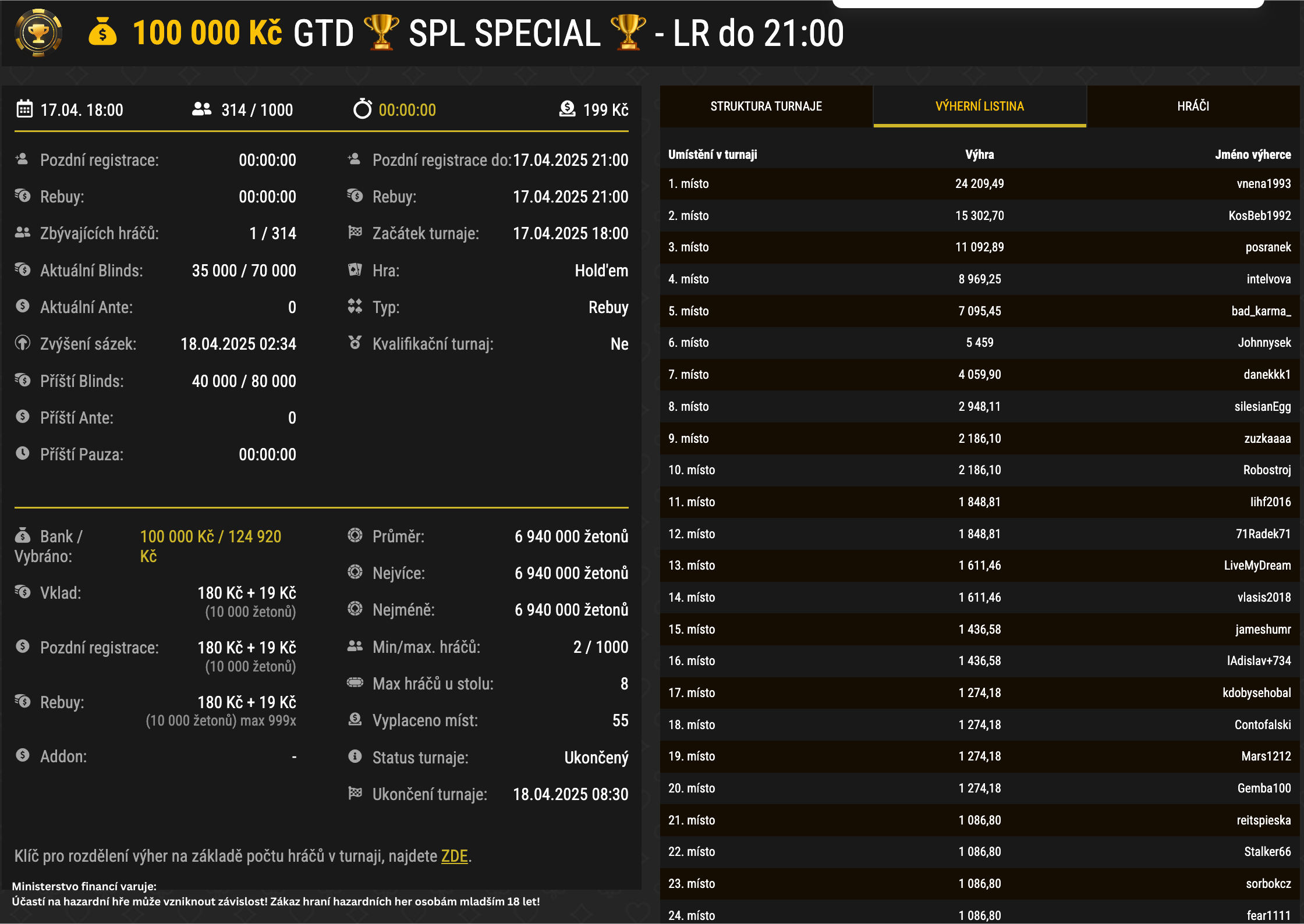This screenshot has width=1304, height=924.
Task: Select the VÝHERNÍ LISTINA tab
Action: 980,106
